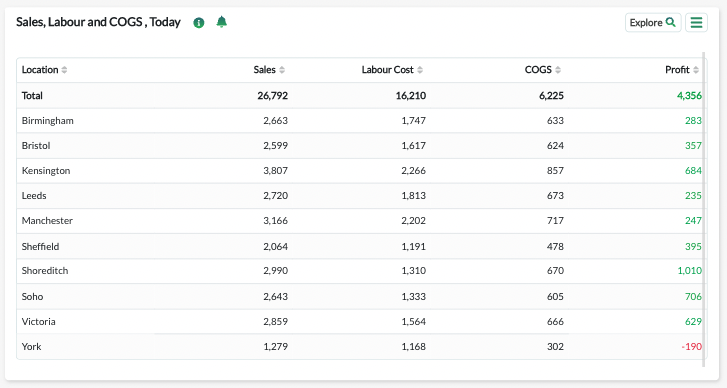Click the table's vertical scrollbar

pos(704,209)
